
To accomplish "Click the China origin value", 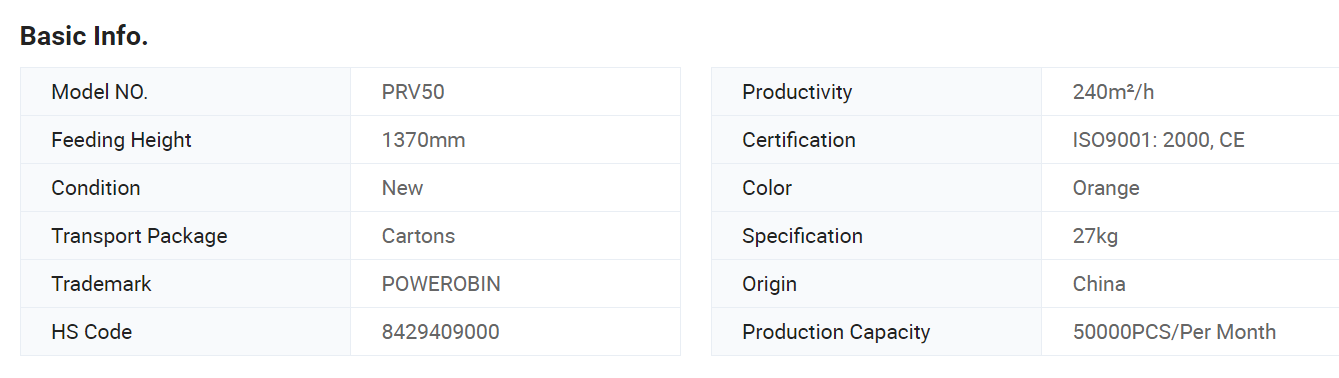I will (x=1099, y=284).
